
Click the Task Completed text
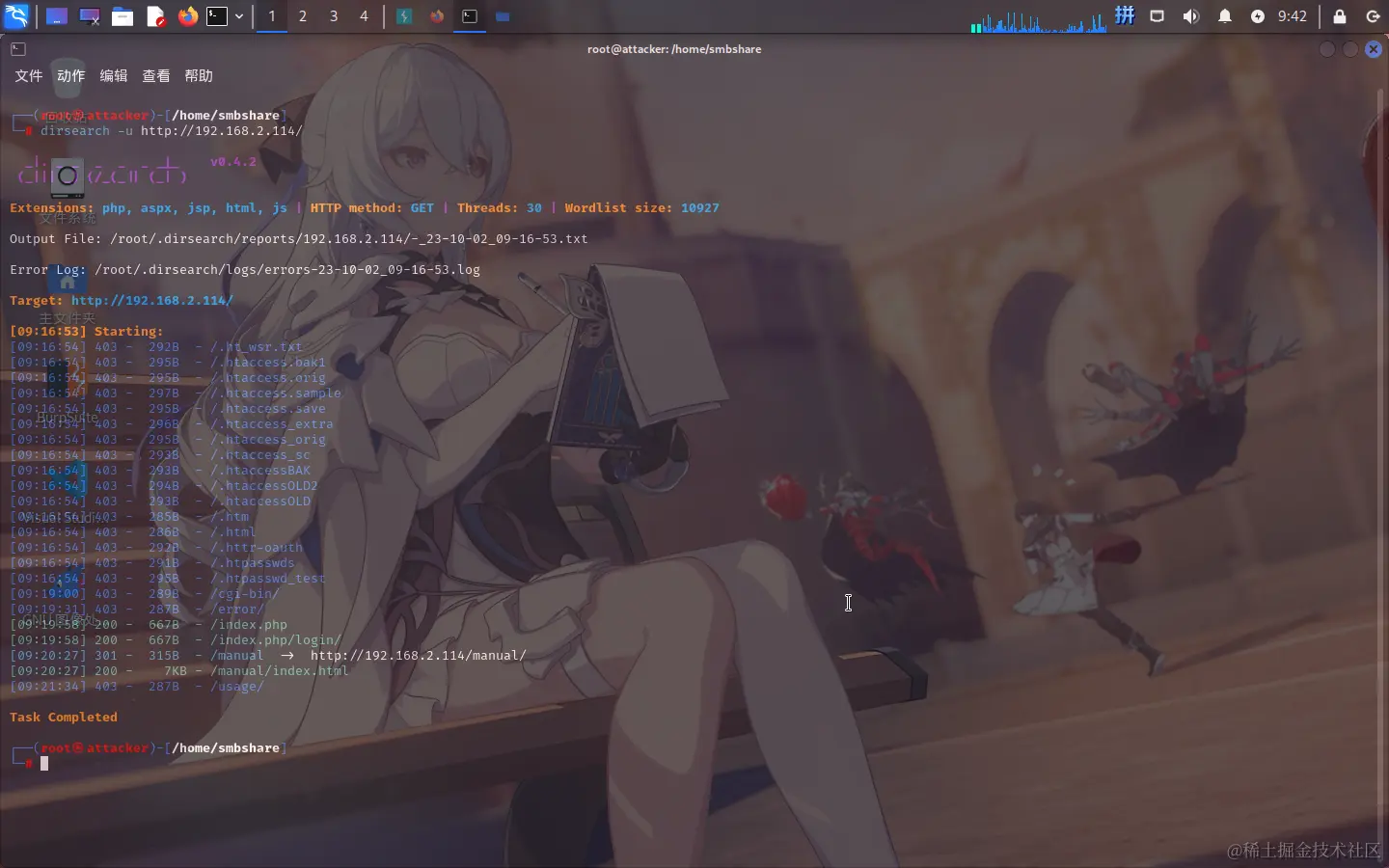click(x=64, y=718)
